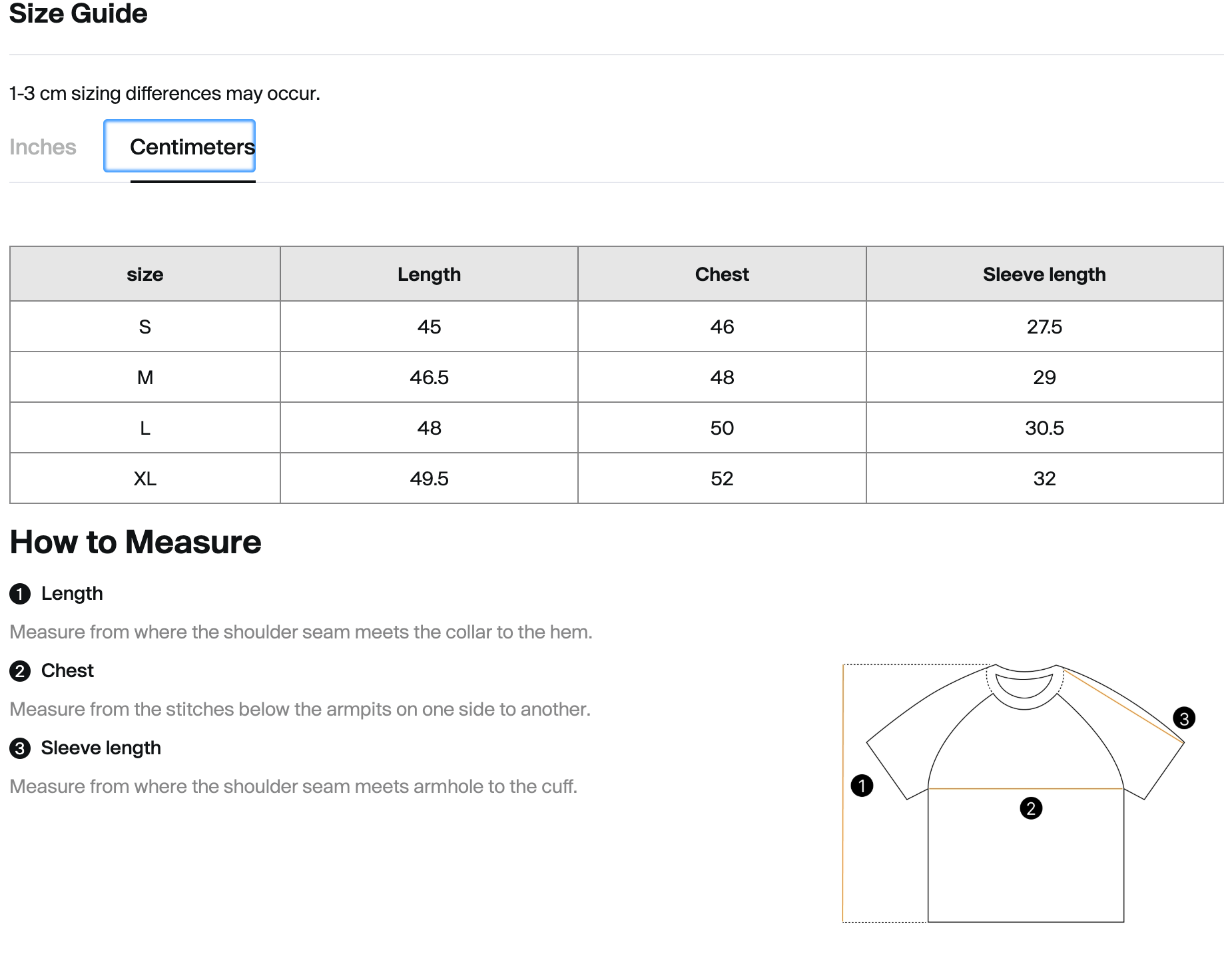Click marker 3 on the shirt sleeve

pos(1184,718)
